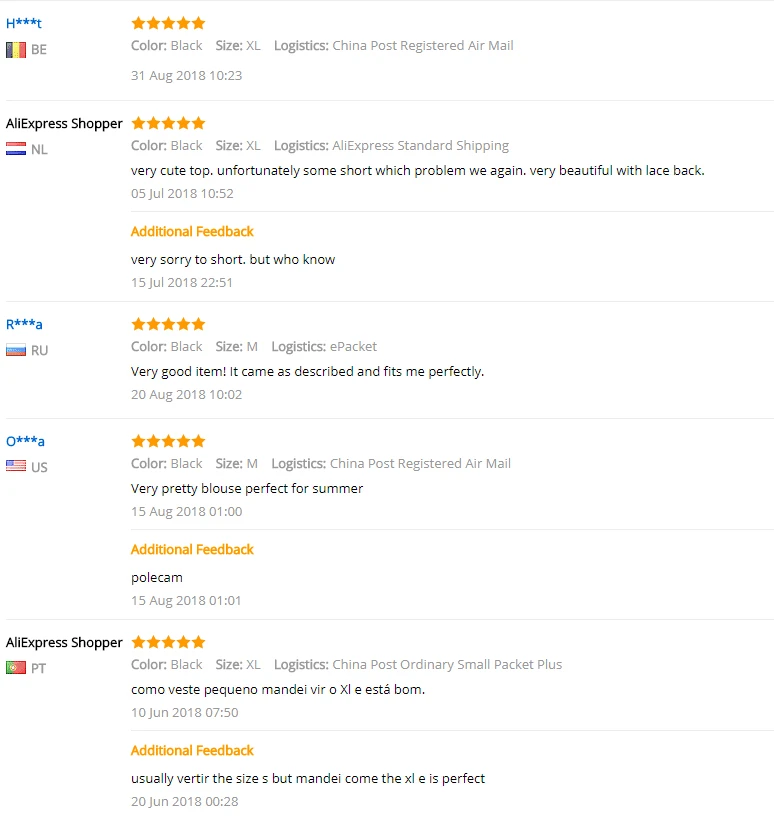Click the Netherlands flag icon beside NL
This screenshot has height=820, width=774.
pyautogui.click(x=16, y=149)
